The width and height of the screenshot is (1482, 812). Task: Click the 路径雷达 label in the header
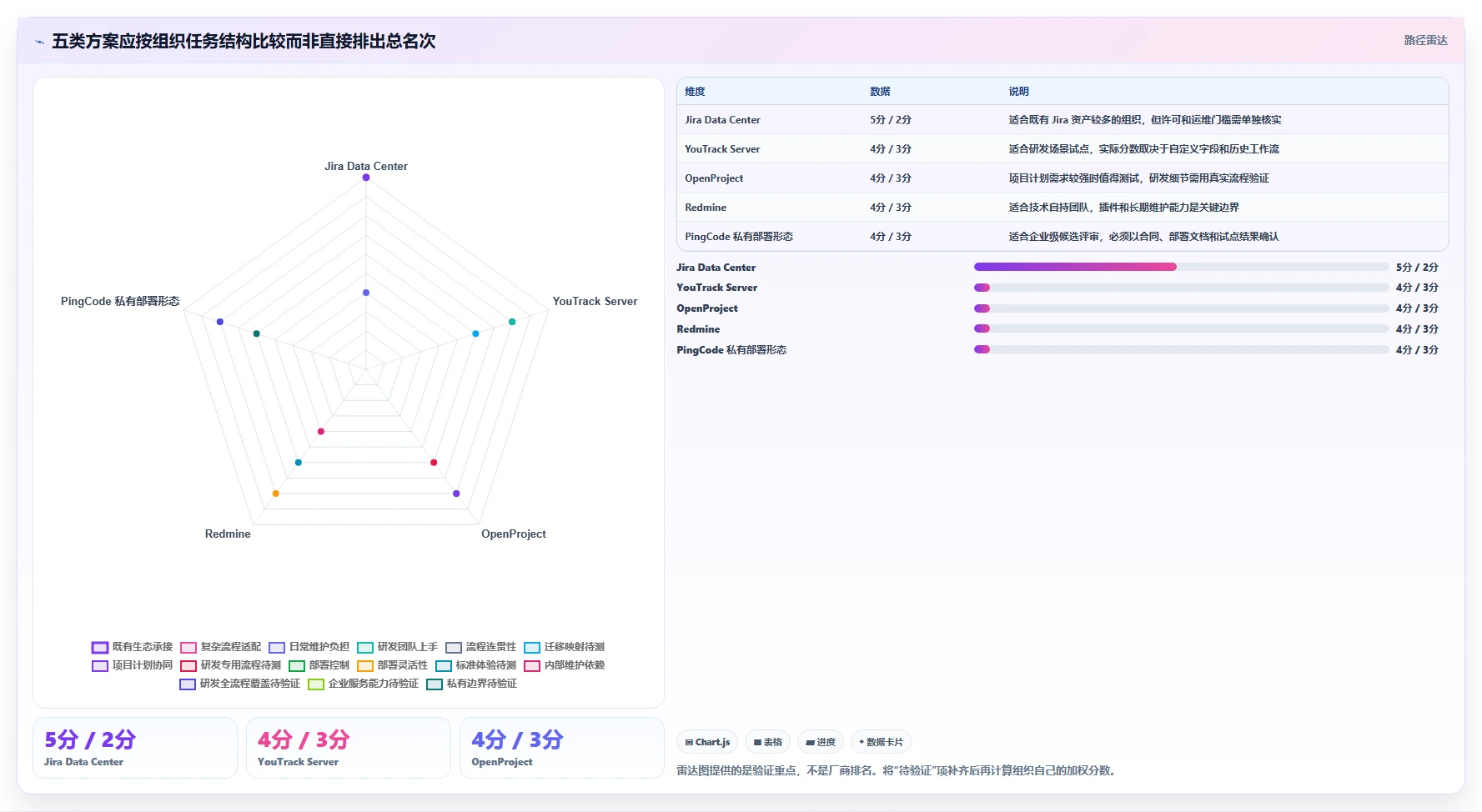(1425, 40)
